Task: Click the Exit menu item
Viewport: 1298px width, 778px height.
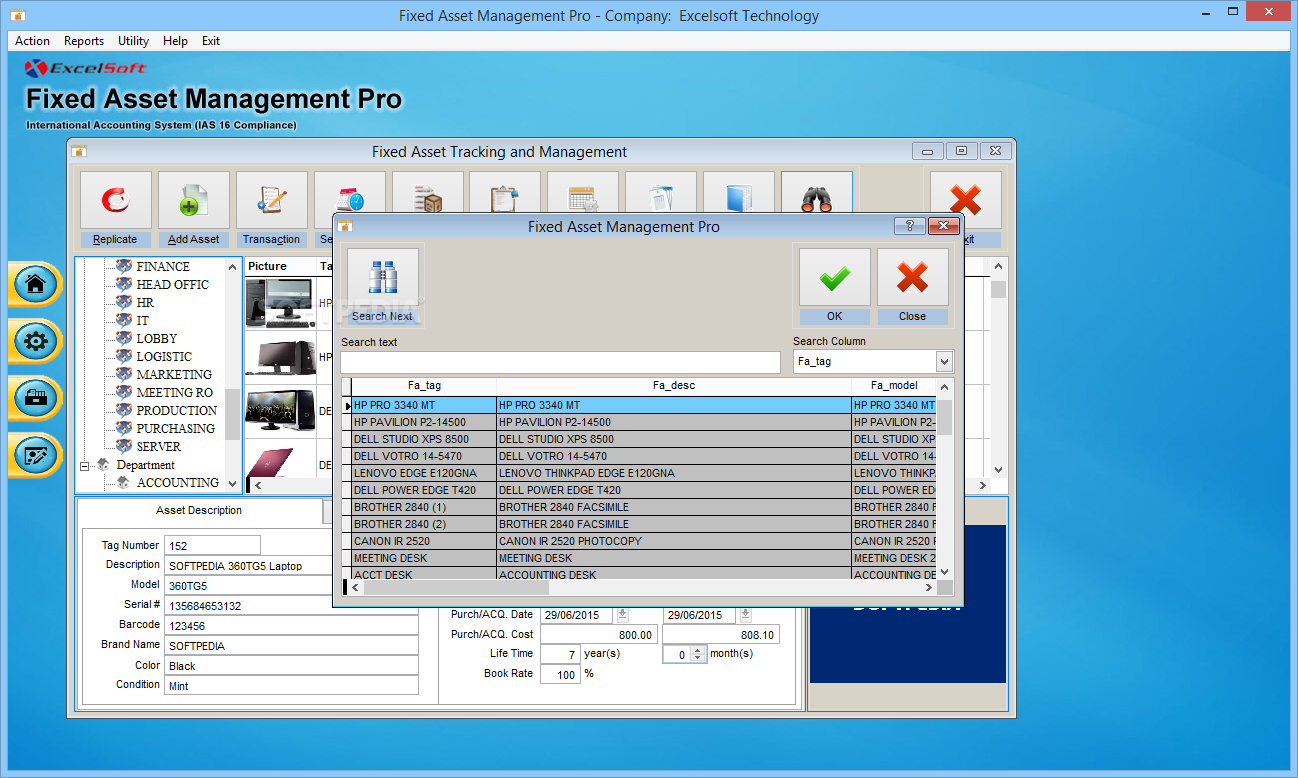Action: tap(211, 41)
